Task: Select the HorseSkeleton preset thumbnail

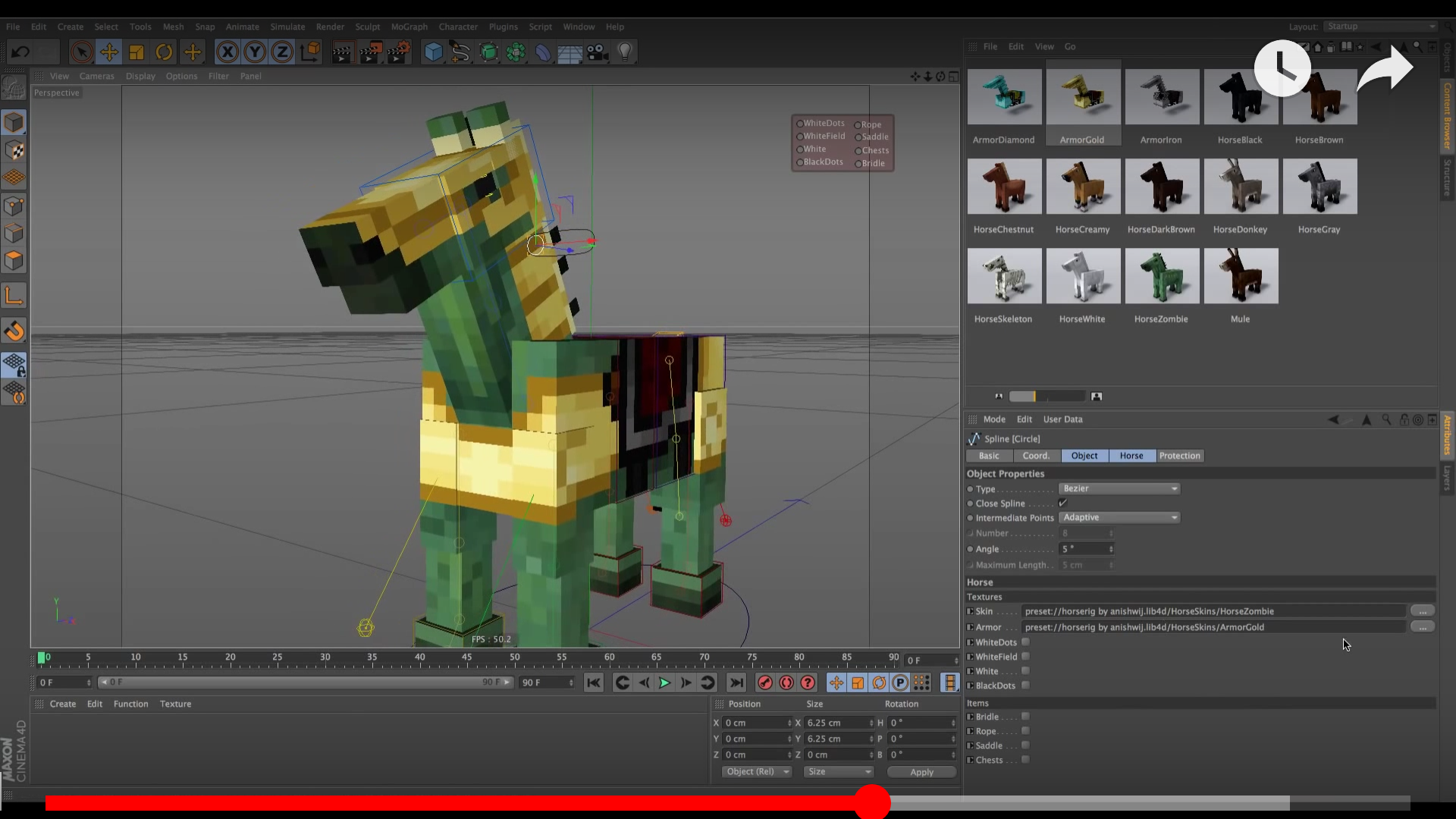Action: point(1004,277)
